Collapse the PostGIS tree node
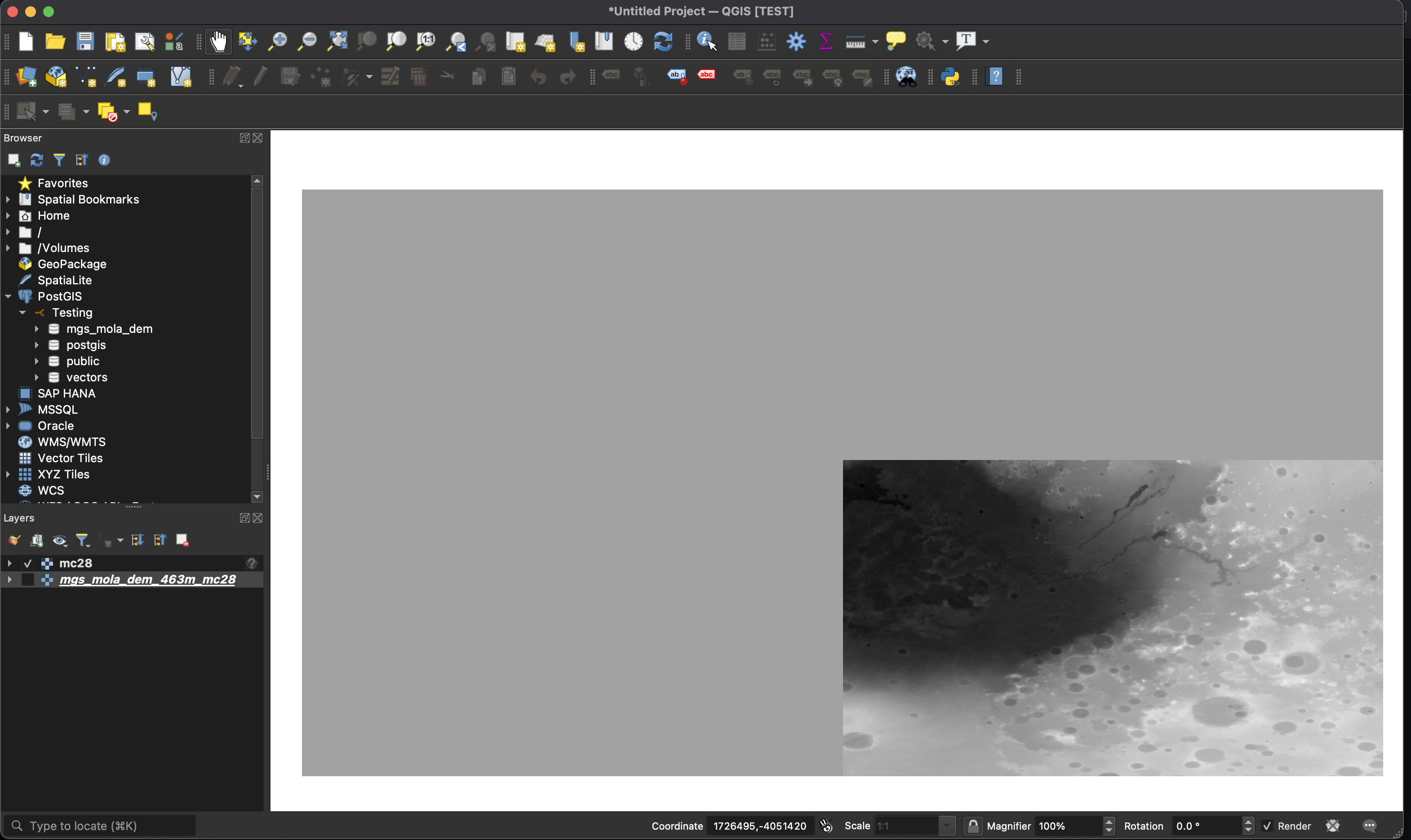Viewport: 1411px width, 840px height. click(x=9, y=296)
